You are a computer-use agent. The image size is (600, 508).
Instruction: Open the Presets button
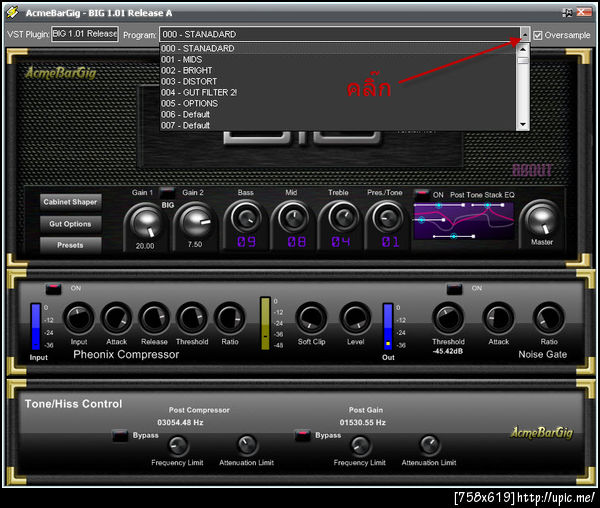(70, 245)
